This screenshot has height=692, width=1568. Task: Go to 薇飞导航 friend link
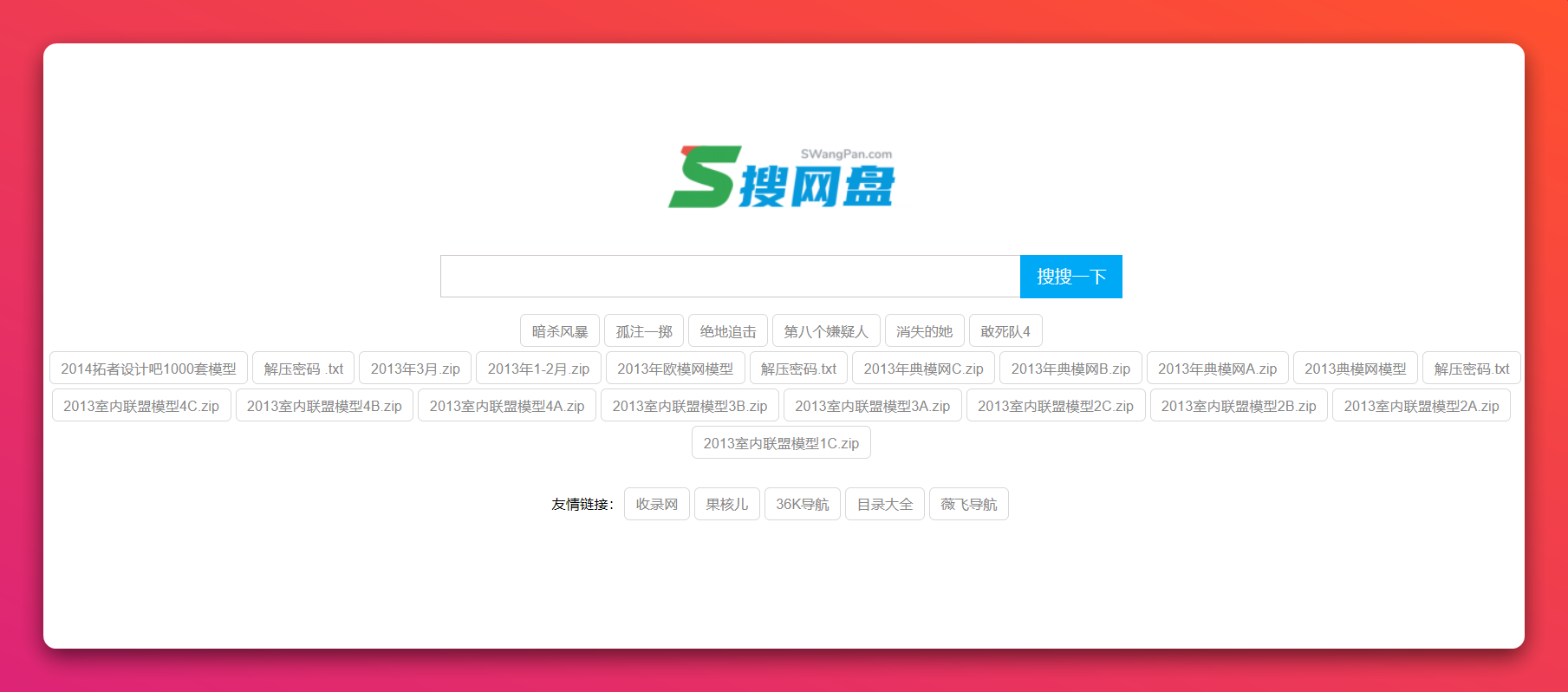pyautogui.click(x=969, y=504)
